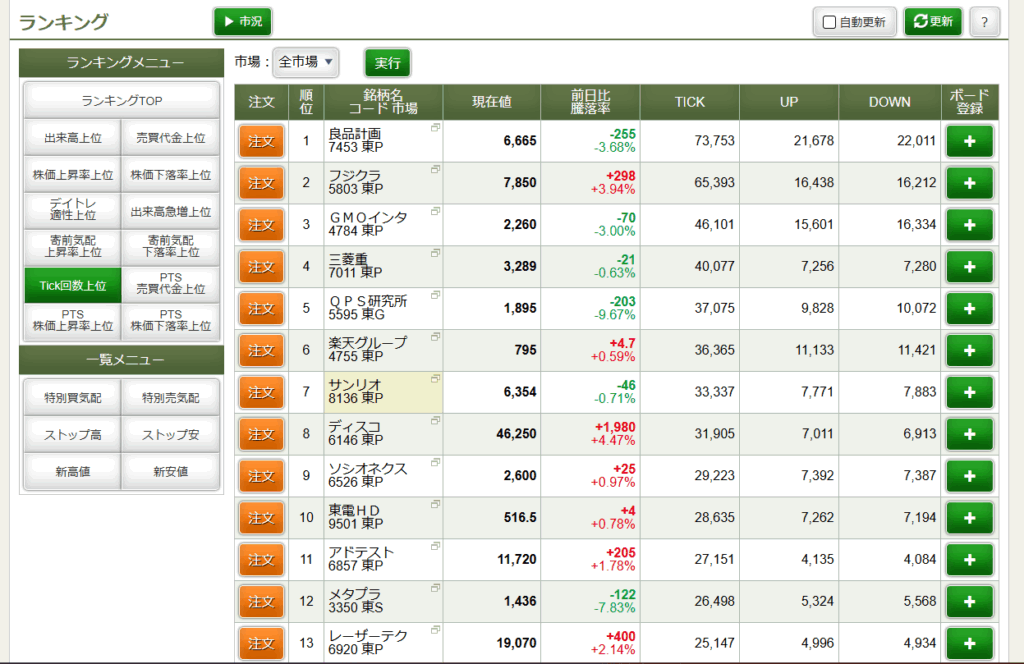Open ストップ高 list

(x=72, y=435)
